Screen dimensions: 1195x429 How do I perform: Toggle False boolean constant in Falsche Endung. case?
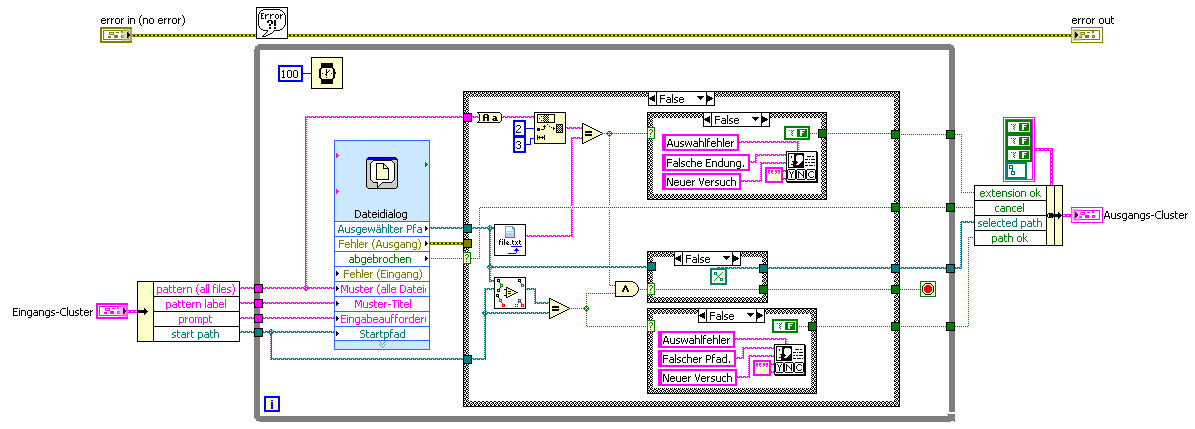click(798, 134)
